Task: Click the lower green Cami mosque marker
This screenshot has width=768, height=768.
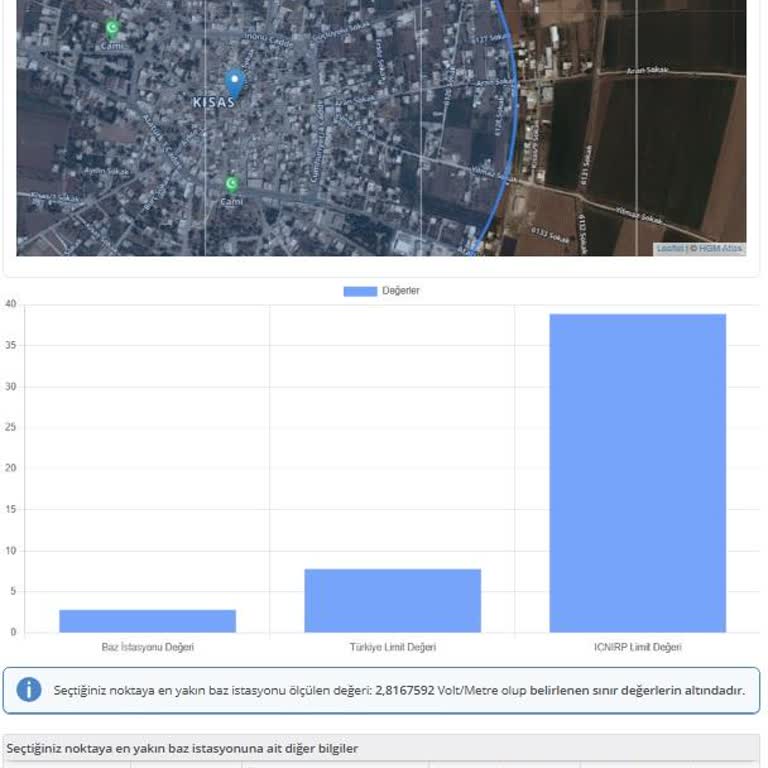Action: tap(232, 184)
